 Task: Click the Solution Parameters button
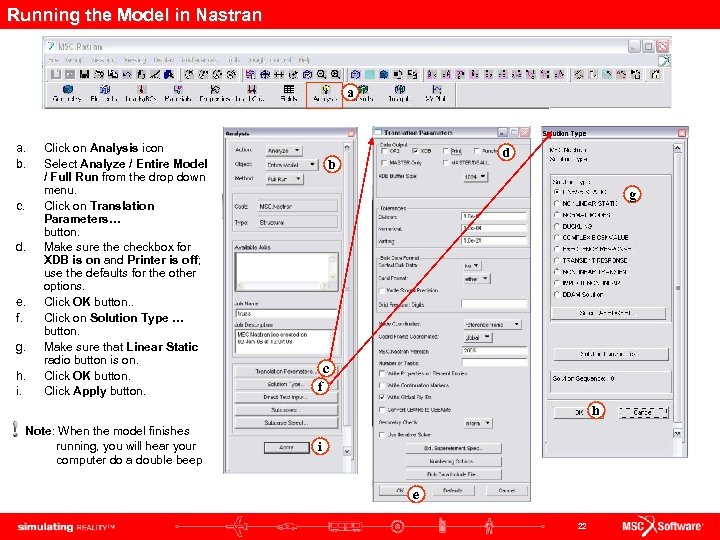pos(611,354)
